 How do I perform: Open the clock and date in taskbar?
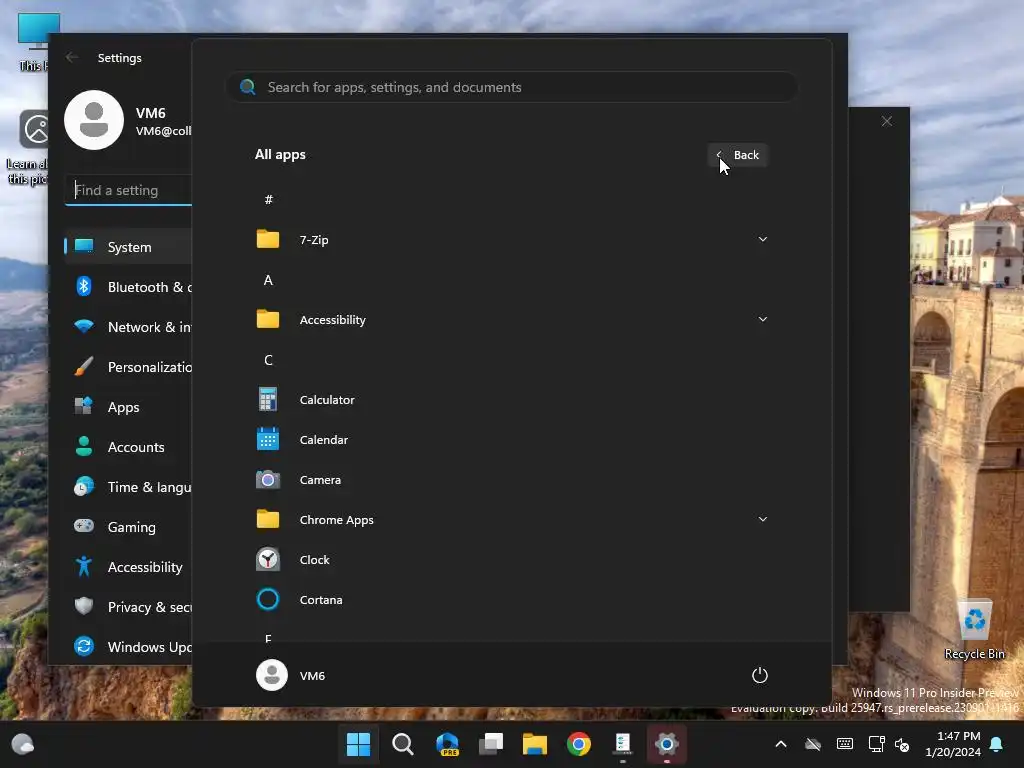point(953,744)
